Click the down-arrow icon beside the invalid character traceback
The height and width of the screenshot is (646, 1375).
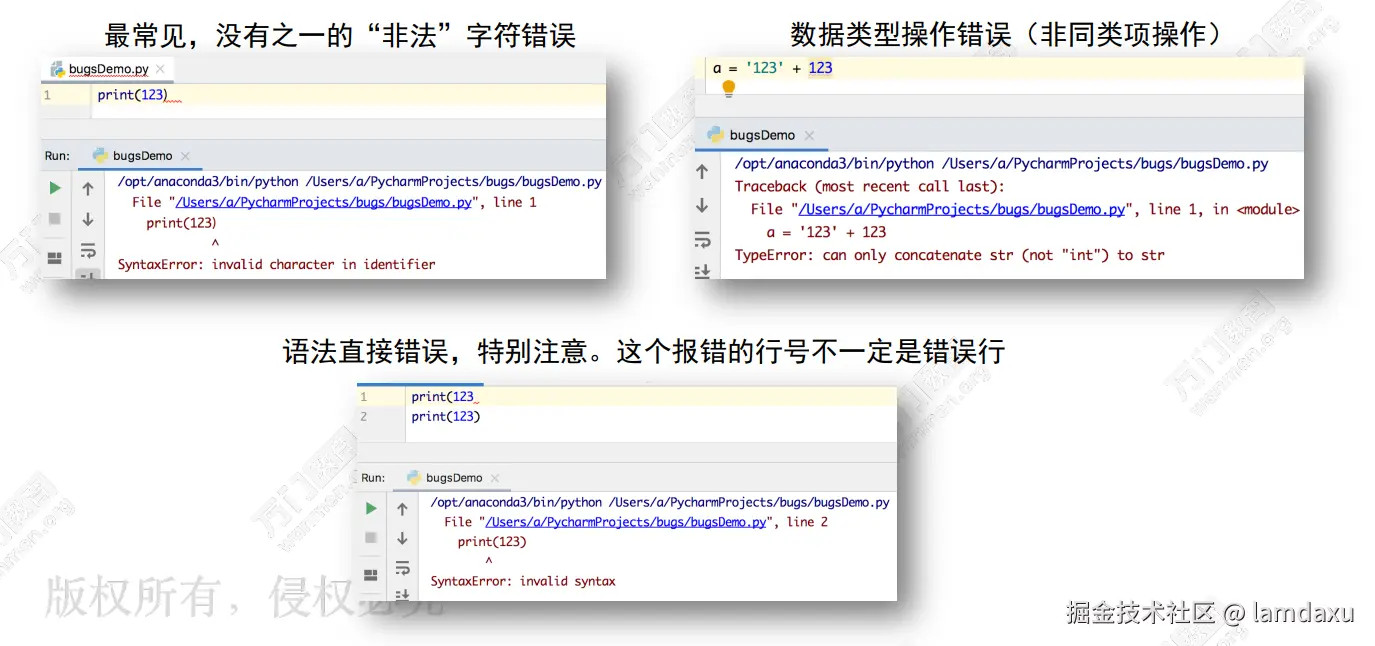click(x=88, y=219)
